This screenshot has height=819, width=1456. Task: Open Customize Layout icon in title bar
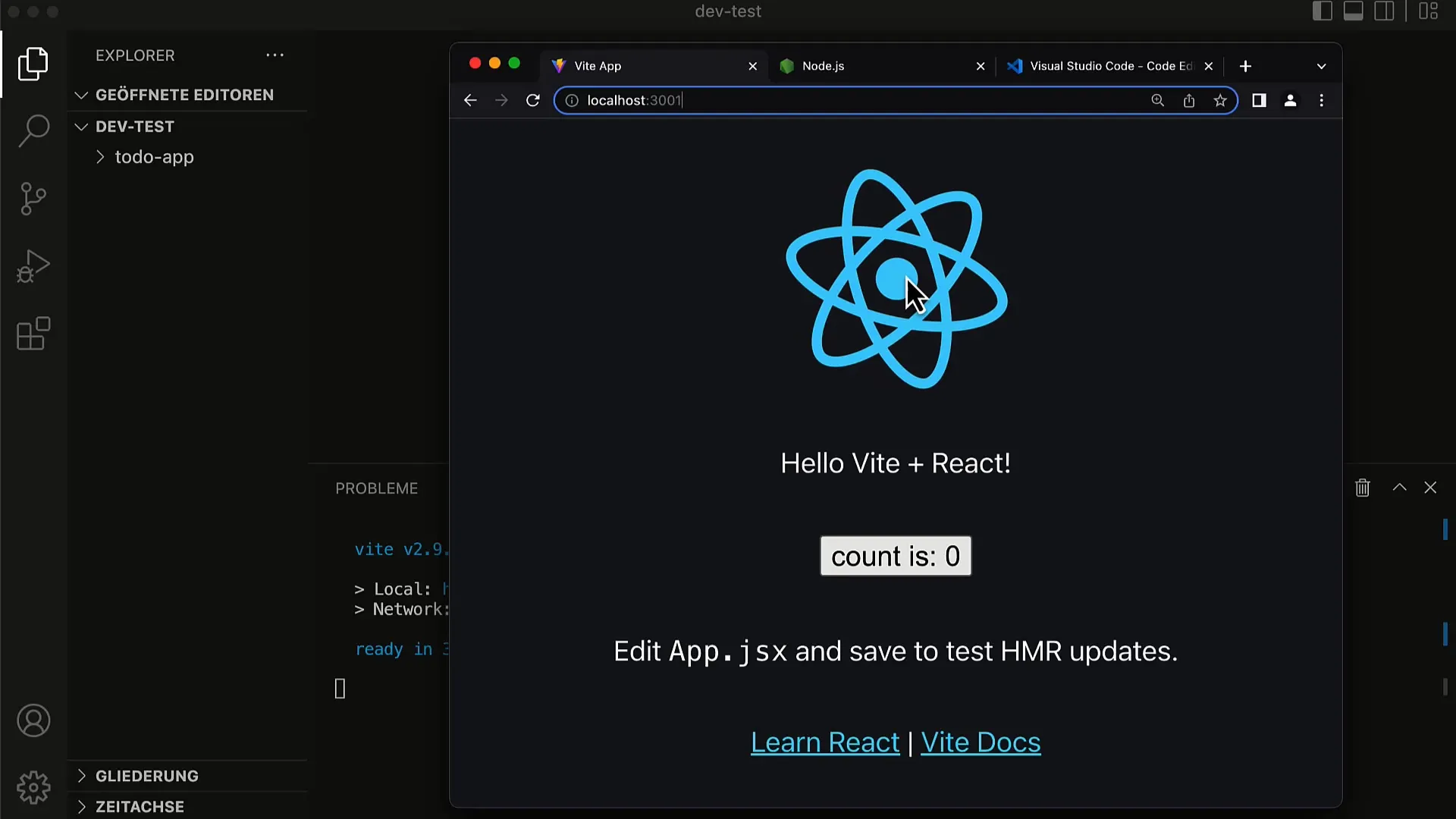coord(1429,11)
